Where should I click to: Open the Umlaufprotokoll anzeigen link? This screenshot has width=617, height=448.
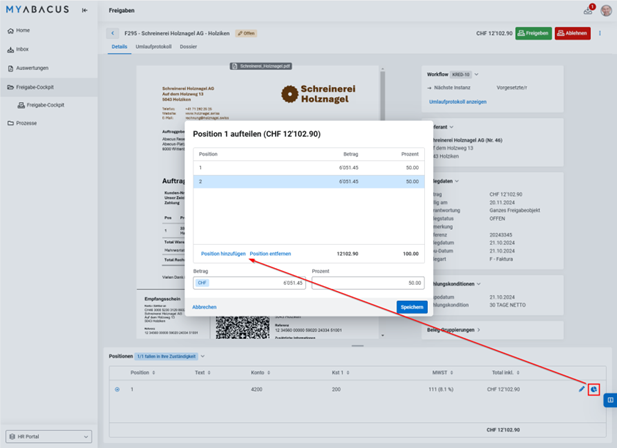(x=458, y=102)
